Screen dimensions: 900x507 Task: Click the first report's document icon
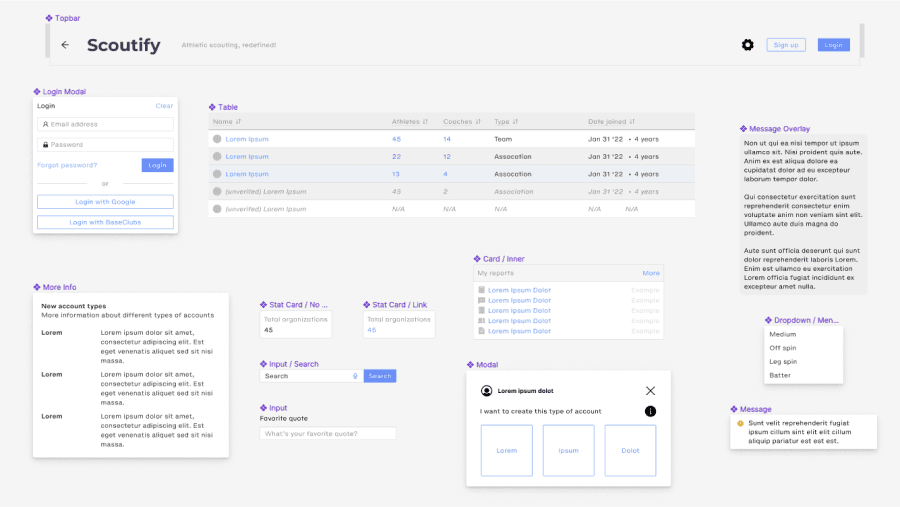(481, 290)
